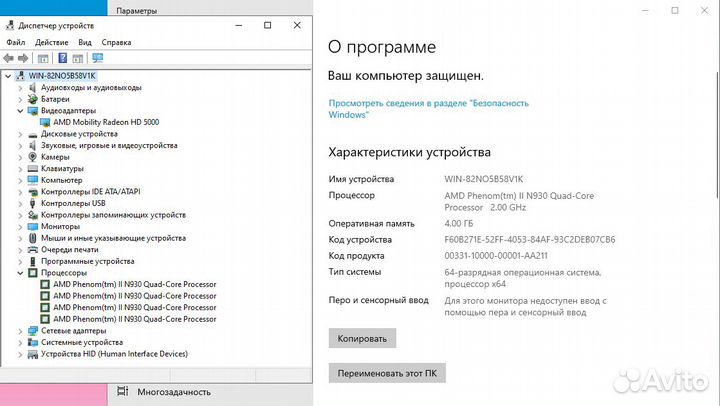Click the Процессоры chip icon
Image resolution: width=720 pixels, height=406 pixels.
pos(33,273)
